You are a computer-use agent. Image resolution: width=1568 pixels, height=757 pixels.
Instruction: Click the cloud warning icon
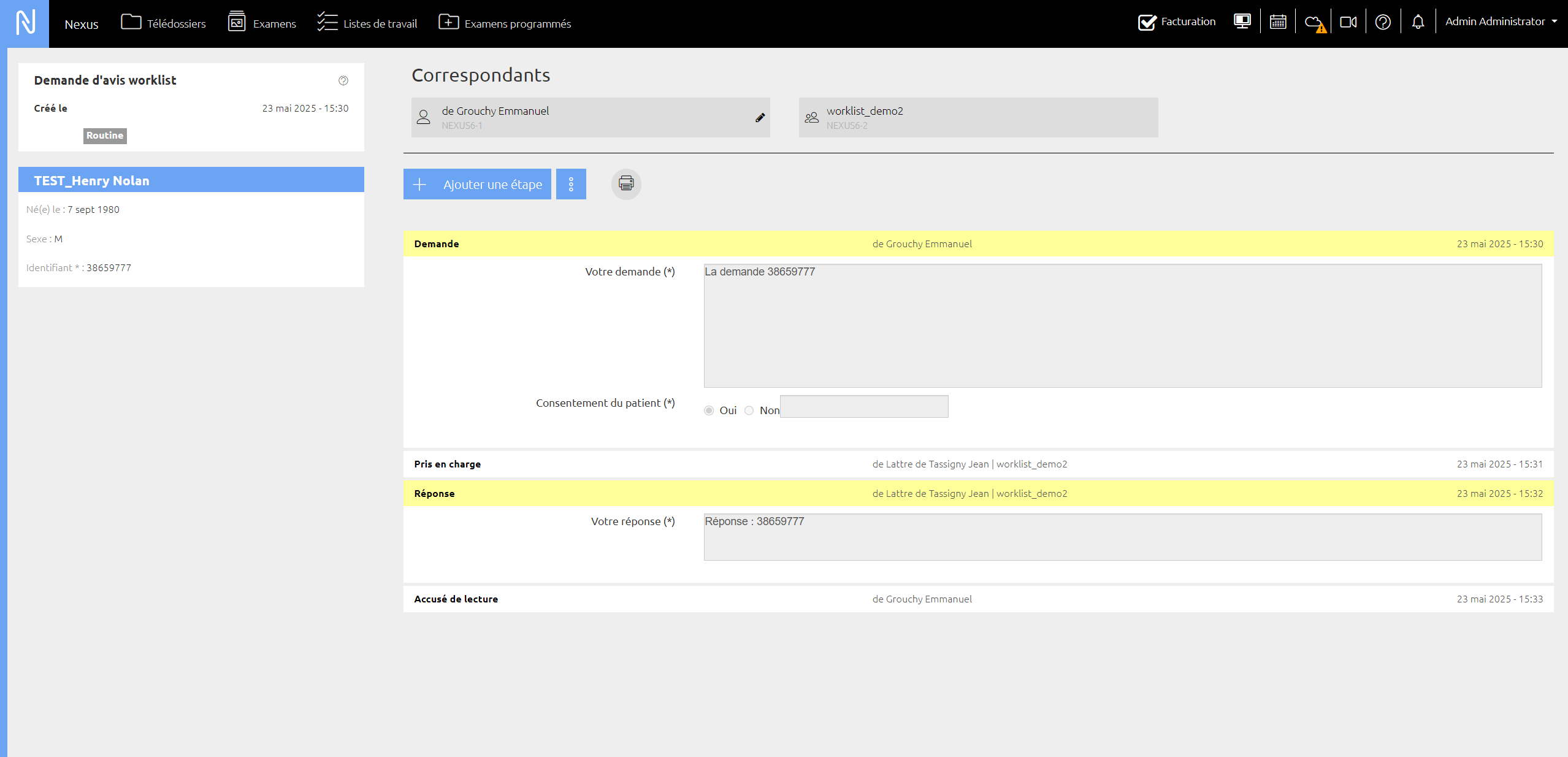pyautogui.click(x=1314, y=23)
